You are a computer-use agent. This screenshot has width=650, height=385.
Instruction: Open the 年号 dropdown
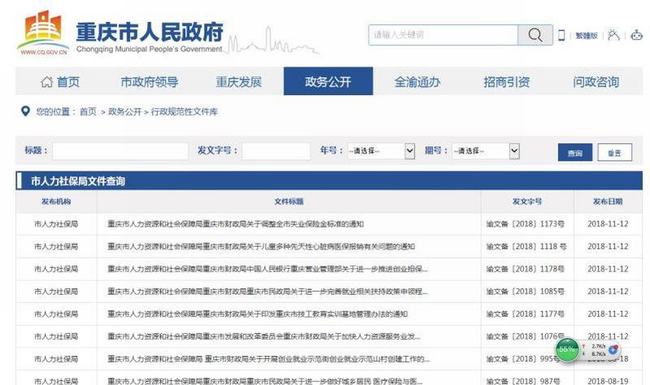click(x=381, y=151)
